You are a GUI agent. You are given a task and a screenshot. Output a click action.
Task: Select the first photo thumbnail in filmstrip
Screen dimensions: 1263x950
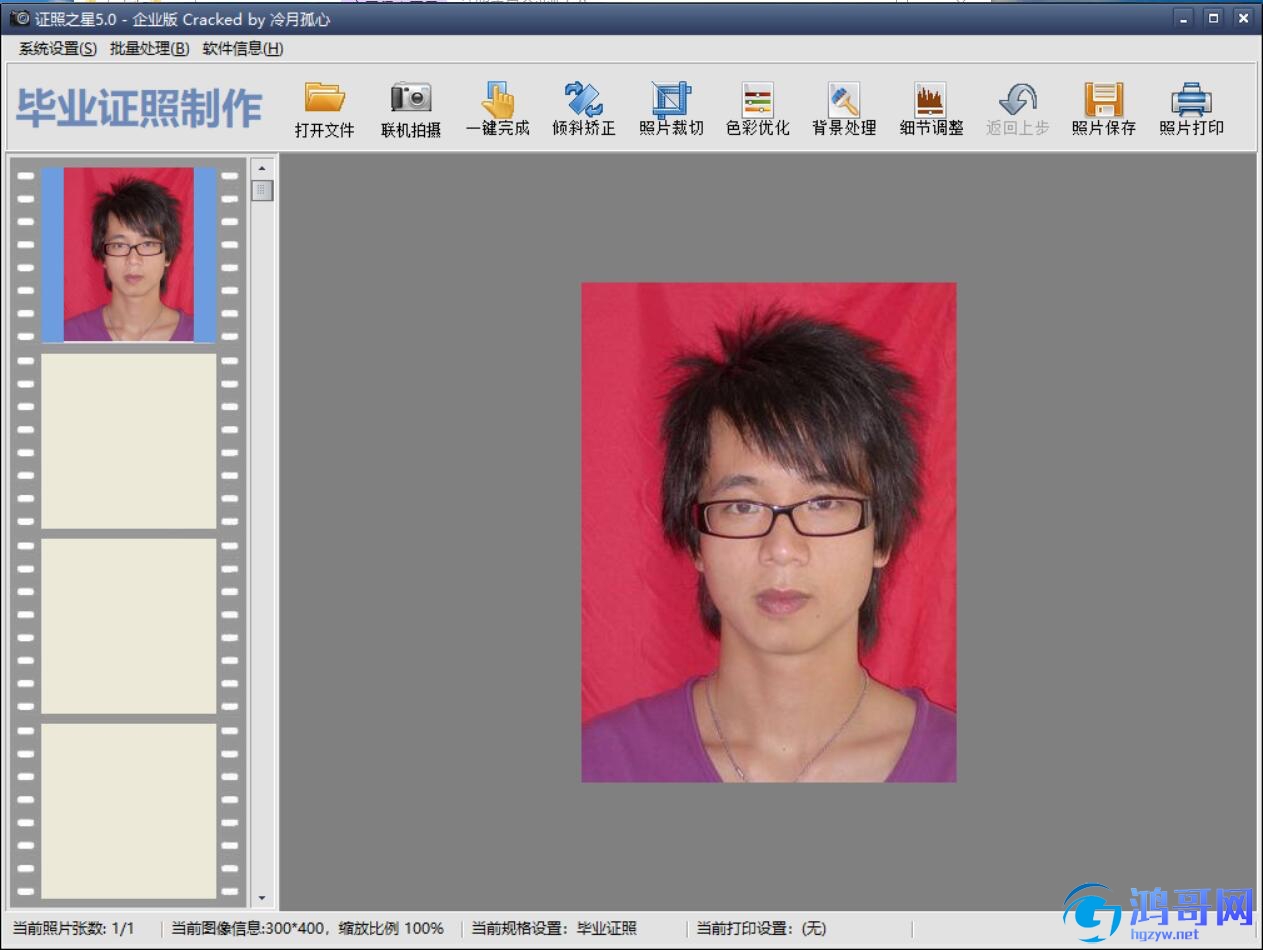tap(128, 254)
